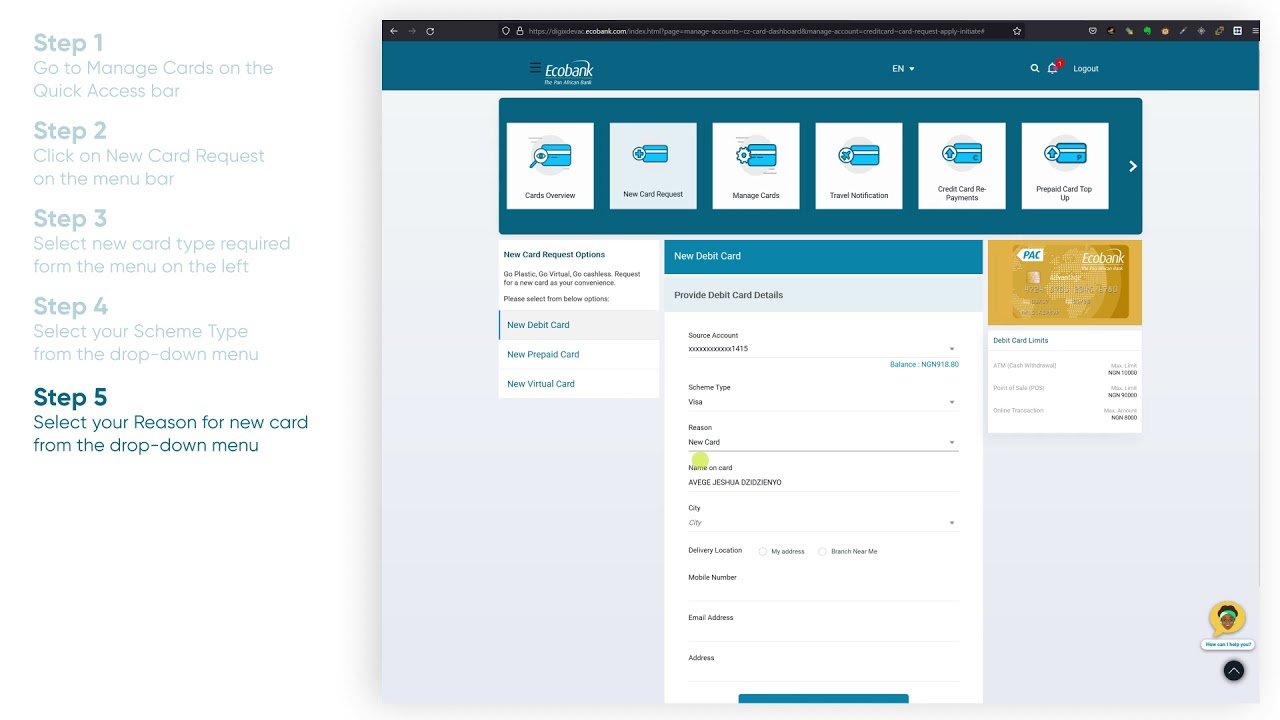Open Manage Cards tile

[x=756, y=166]
